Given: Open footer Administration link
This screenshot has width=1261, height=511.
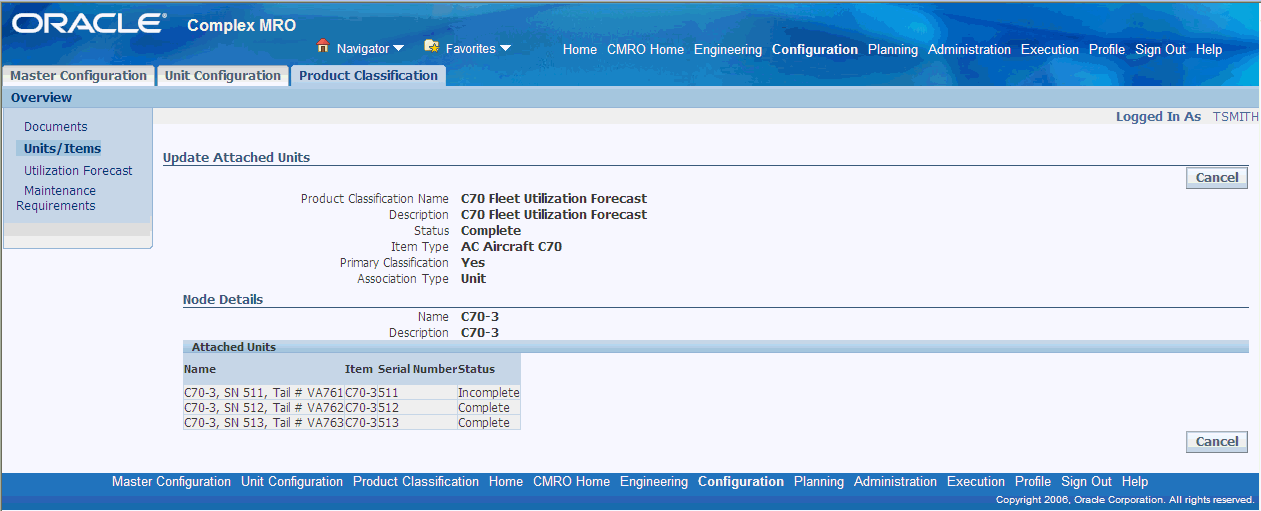Looking at the screenshot, I should coord(895,482).
